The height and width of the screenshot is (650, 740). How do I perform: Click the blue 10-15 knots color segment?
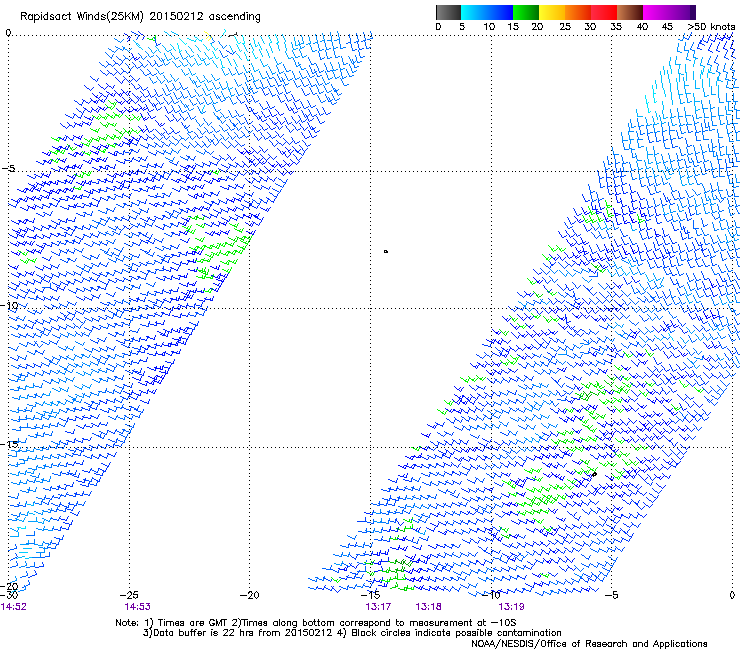coord(500,12)
